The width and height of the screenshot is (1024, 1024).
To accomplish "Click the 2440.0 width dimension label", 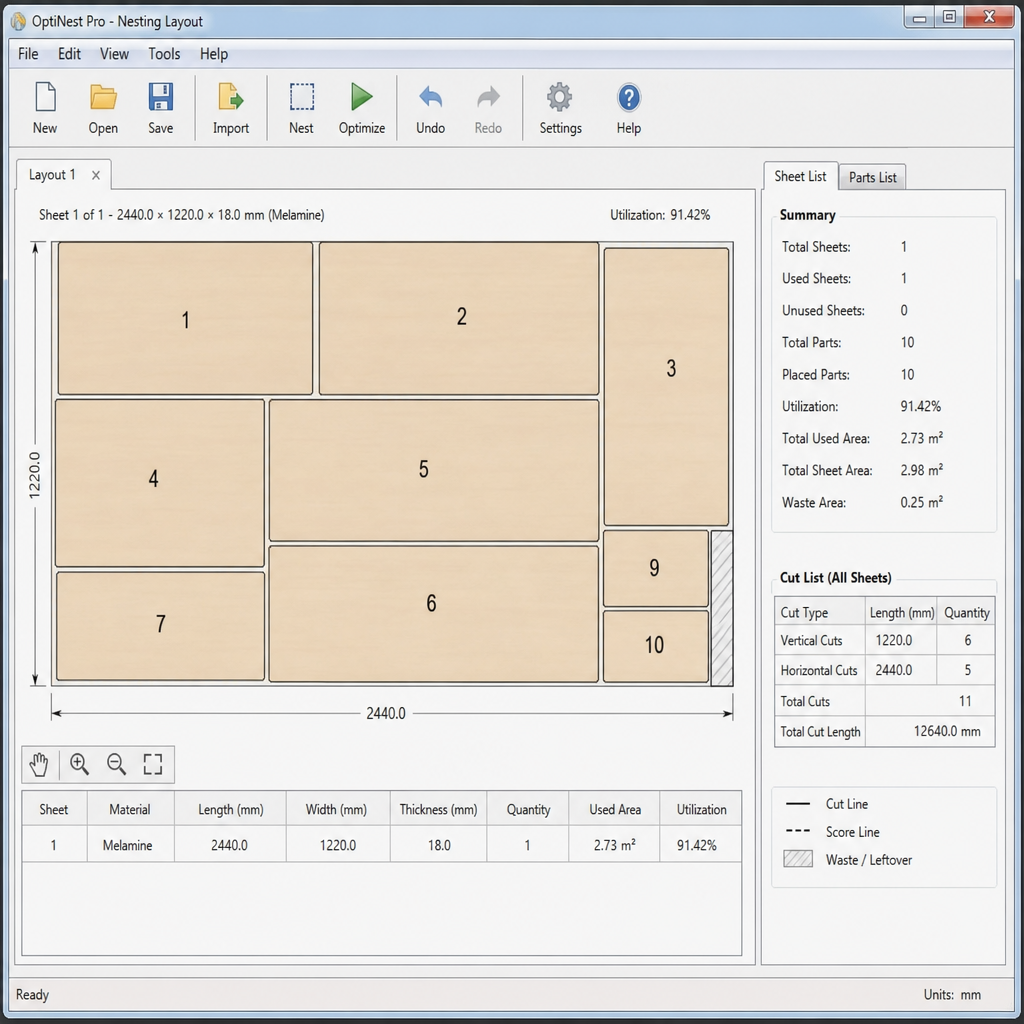I will point(386,713).
